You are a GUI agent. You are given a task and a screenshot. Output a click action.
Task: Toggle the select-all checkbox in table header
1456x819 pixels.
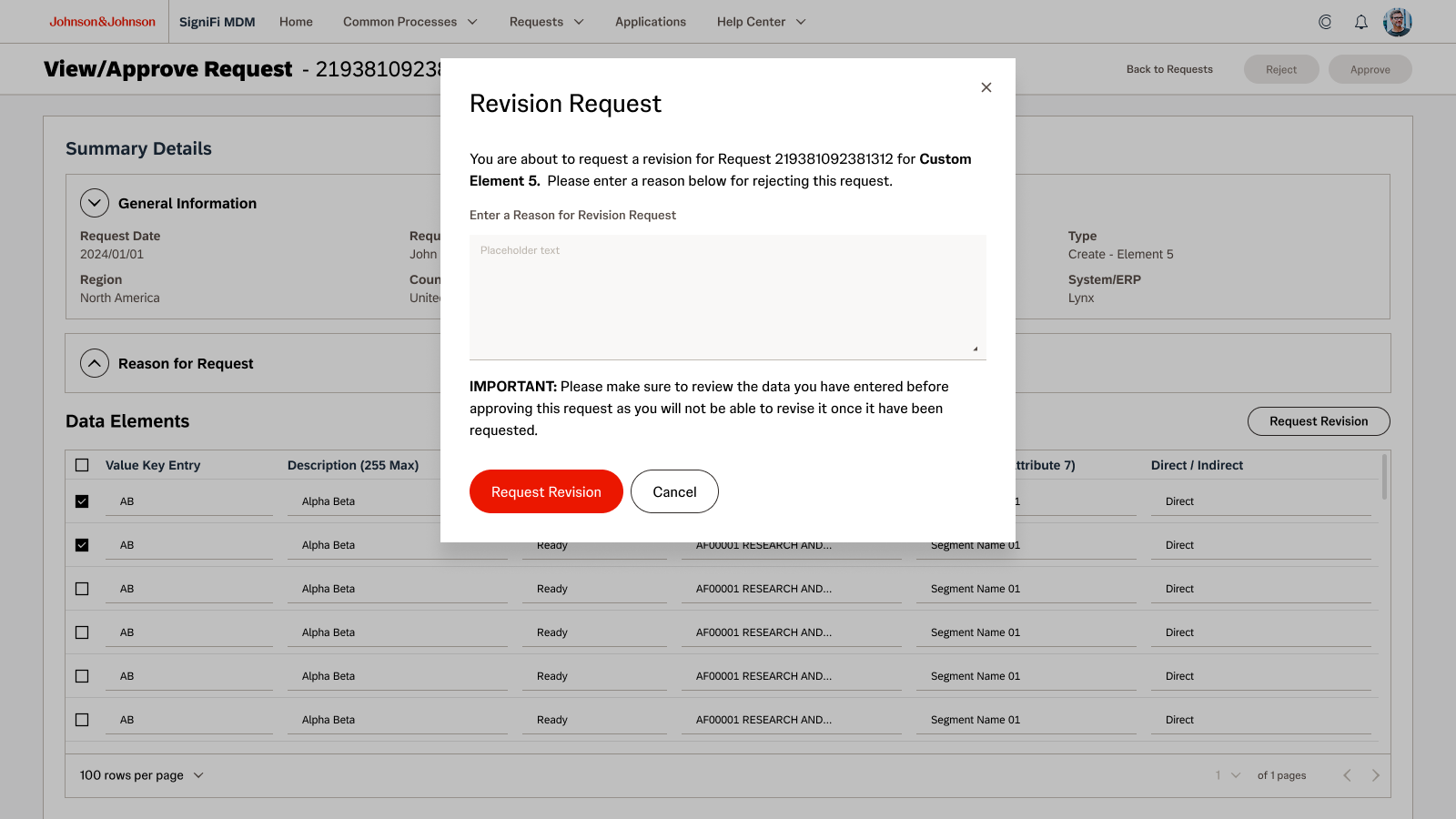click(82, 465)
